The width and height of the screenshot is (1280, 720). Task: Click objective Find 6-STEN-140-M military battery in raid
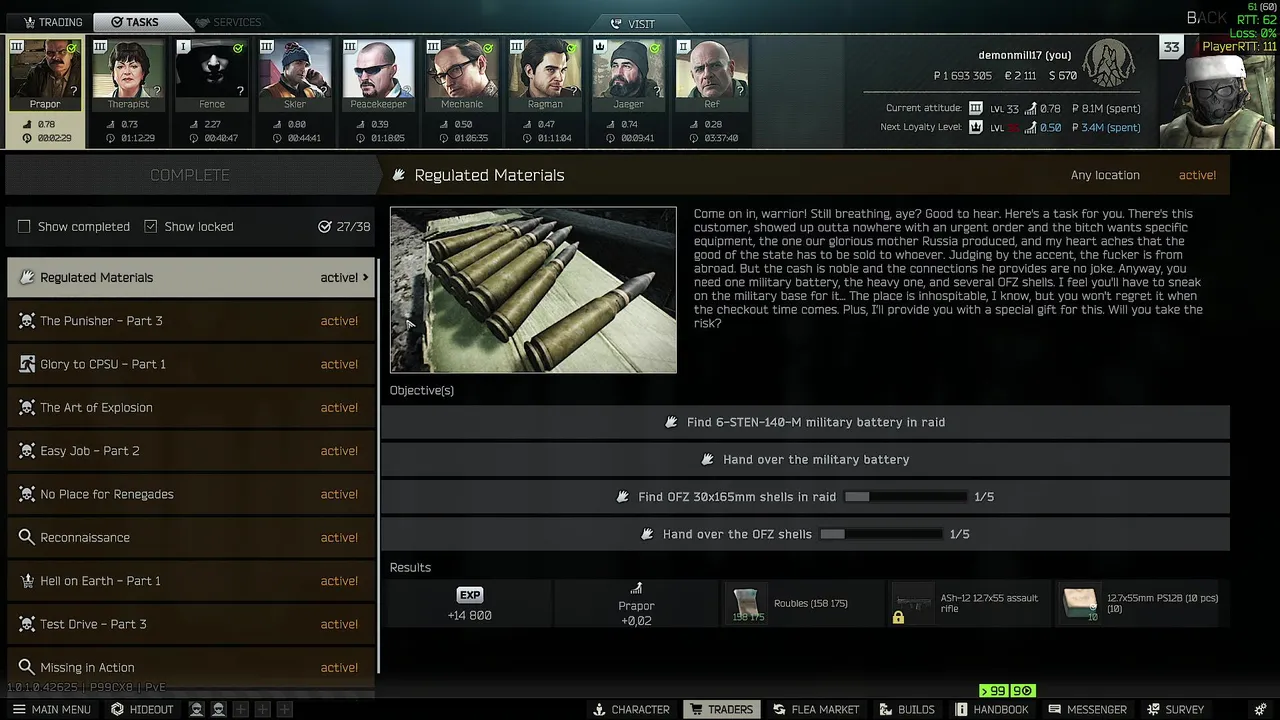[x=805, y=422]
